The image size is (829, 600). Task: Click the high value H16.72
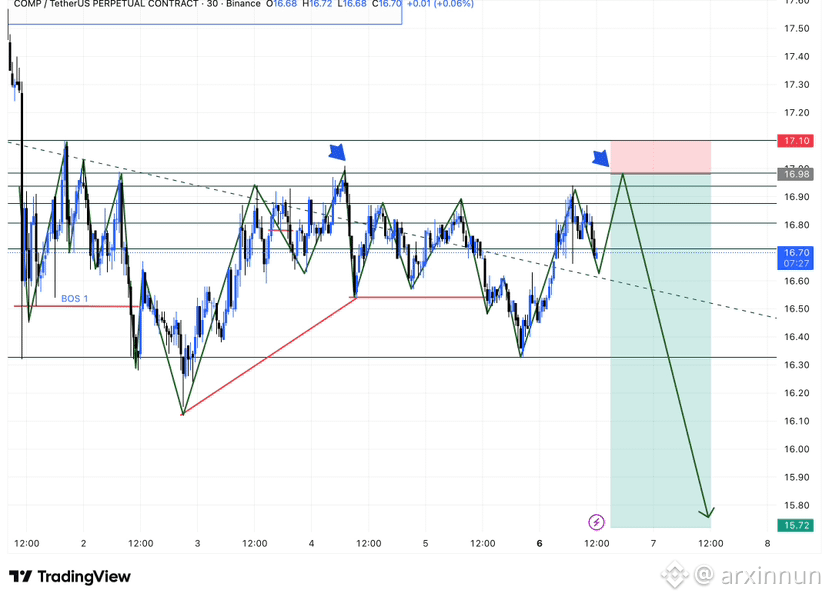pyautogui.click(x=317, y=4)
